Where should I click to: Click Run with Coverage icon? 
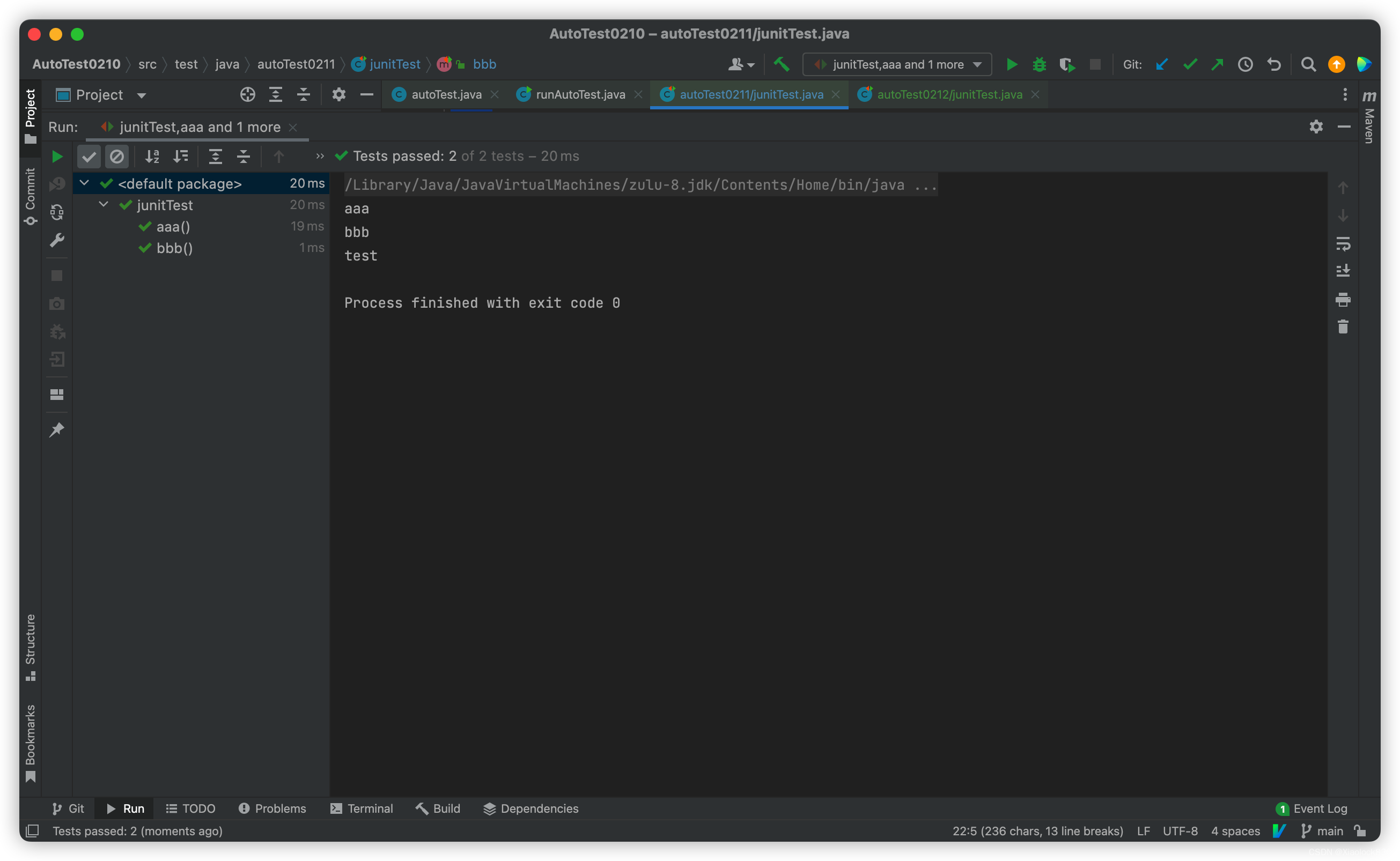pos(1067,64)
